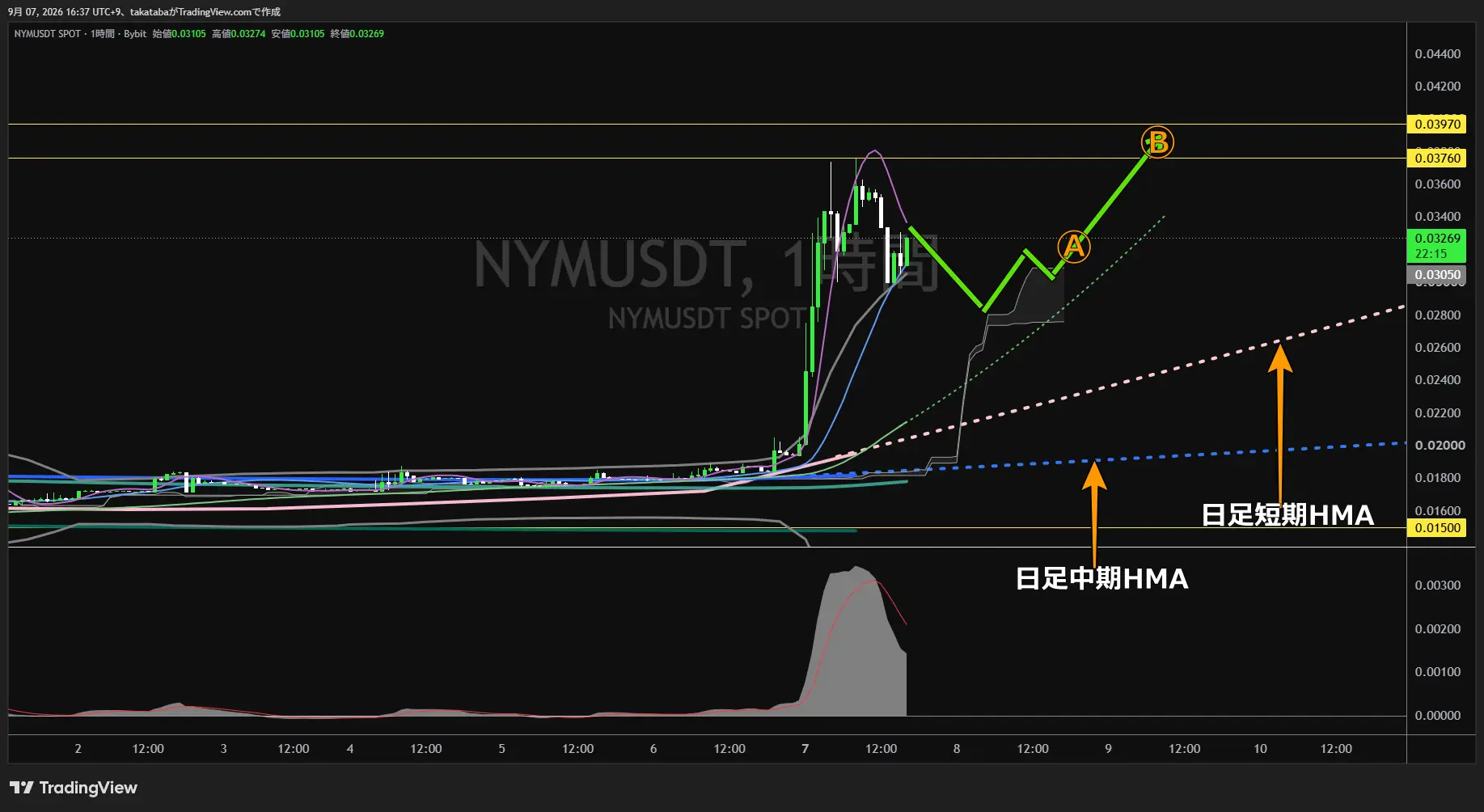The image size is (1484, 812).
Task: Select the 0.03760 yellow price label
Action: (1438, 158)
